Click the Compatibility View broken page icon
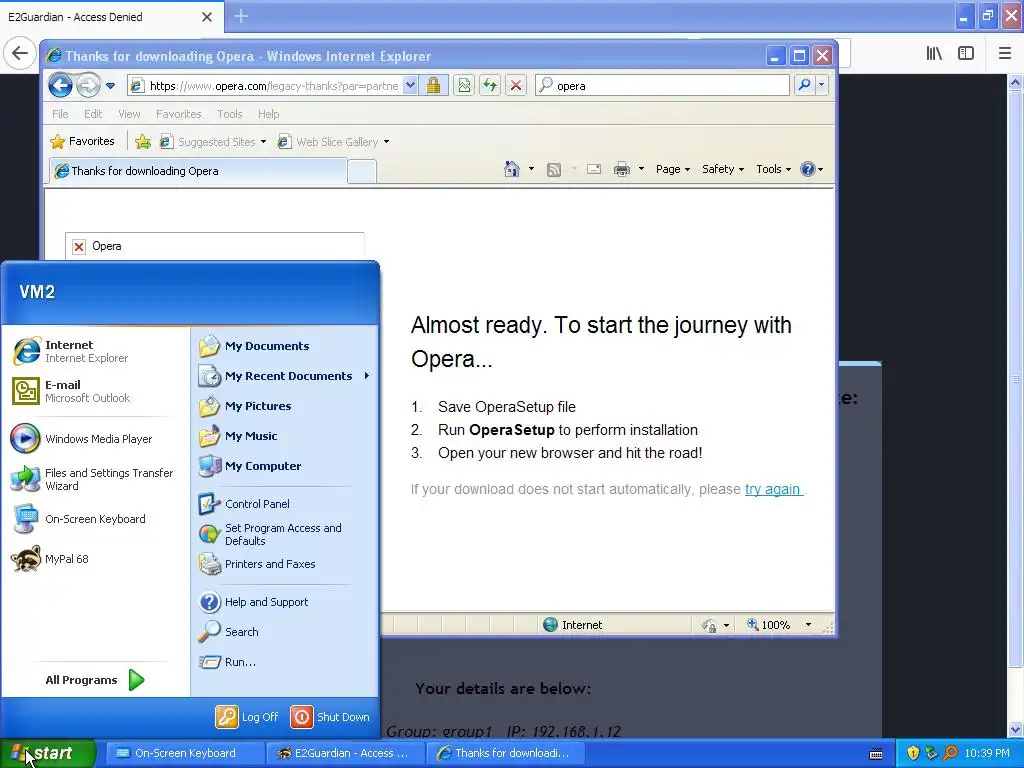Viewport: 1024px width, 768px height. click(x=464, y=86)
